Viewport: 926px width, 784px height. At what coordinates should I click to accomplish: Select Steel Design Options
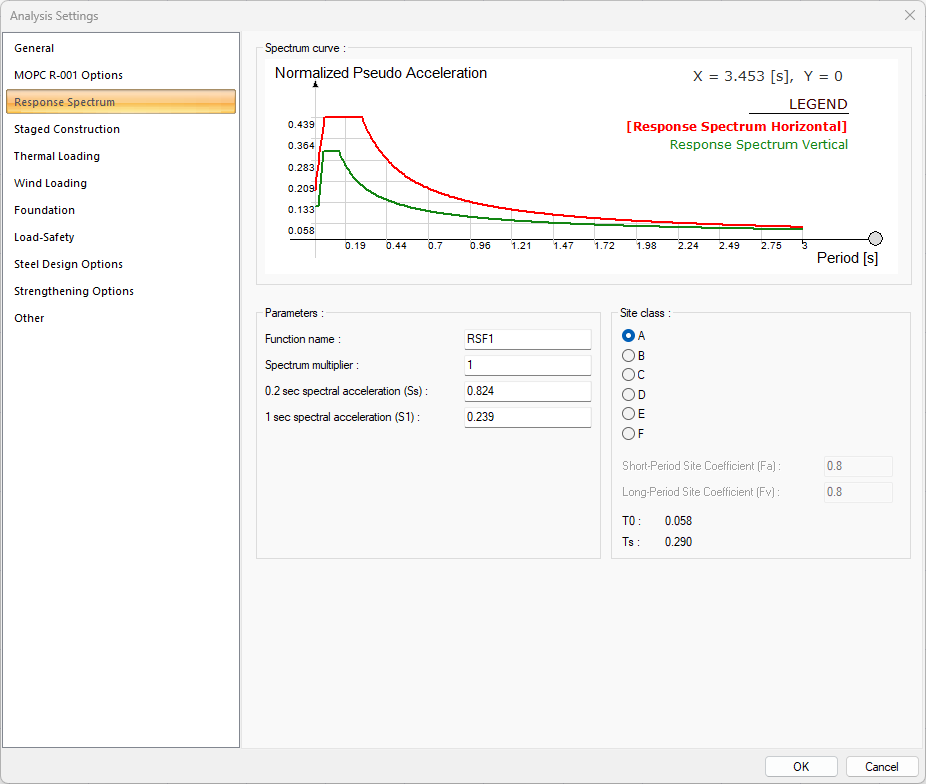[68, 264]
